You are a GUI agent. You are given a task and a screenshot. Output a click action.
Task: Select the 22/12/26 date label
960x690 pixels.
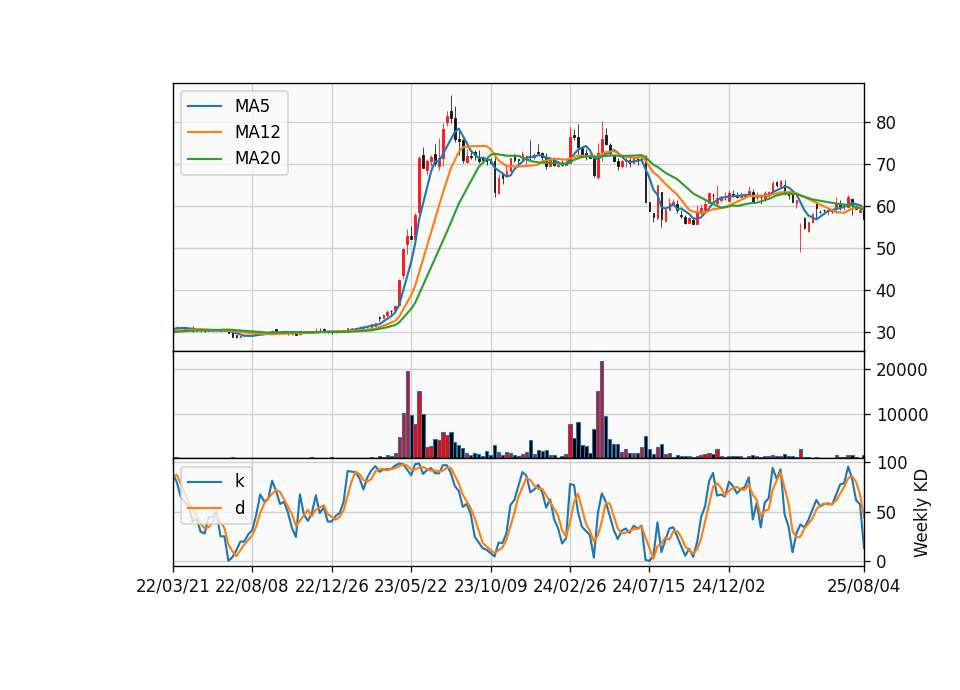pyautogui.click(x=332, y=586)
